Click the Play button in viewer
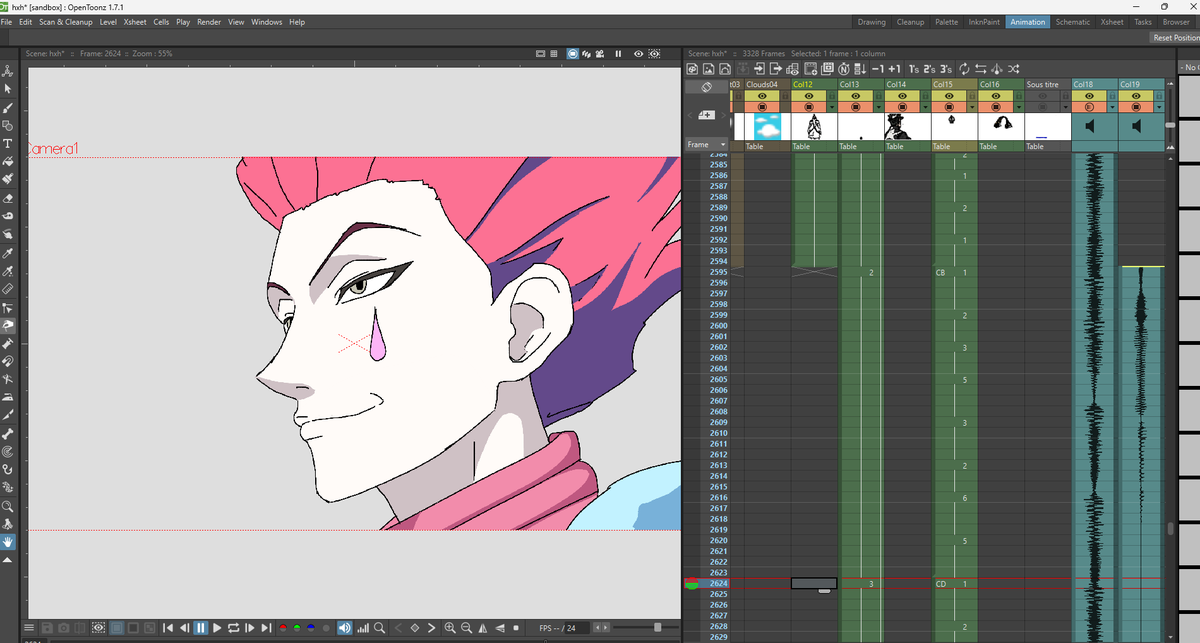 (x=217, y=628)
